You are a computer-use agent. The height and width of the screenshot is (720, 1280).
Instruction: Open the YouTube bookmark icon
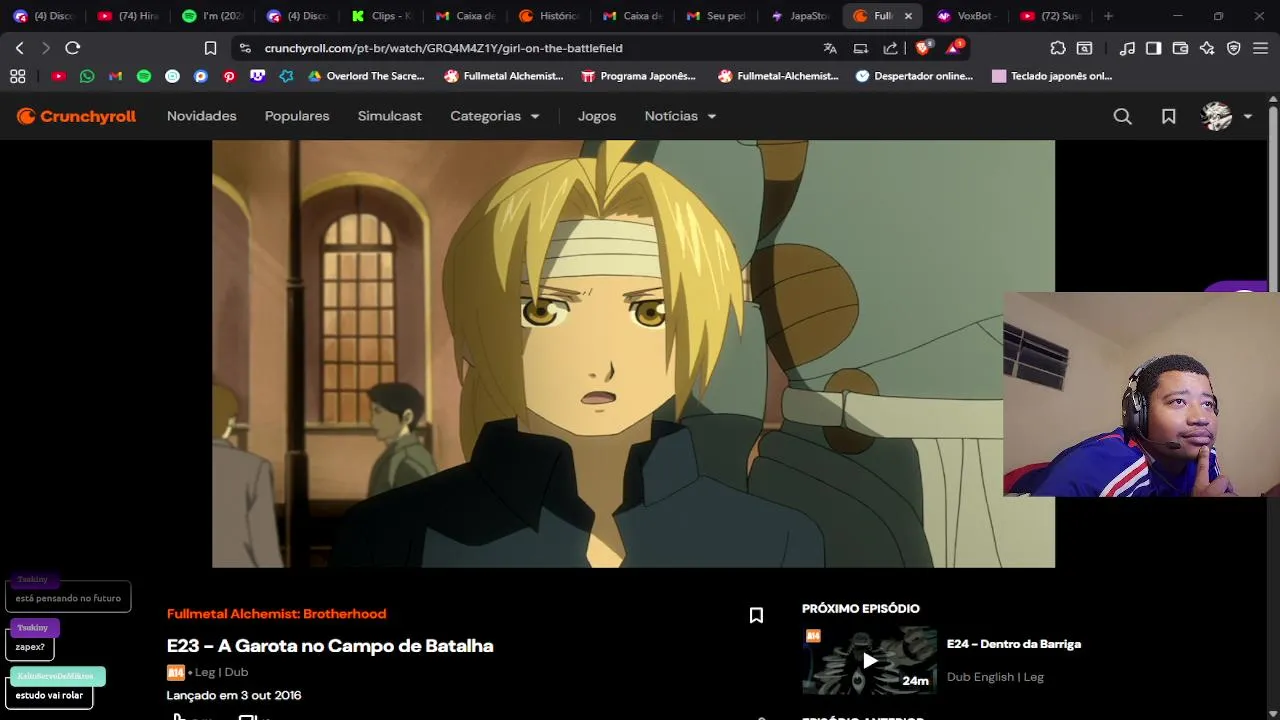tap(59, 76)
